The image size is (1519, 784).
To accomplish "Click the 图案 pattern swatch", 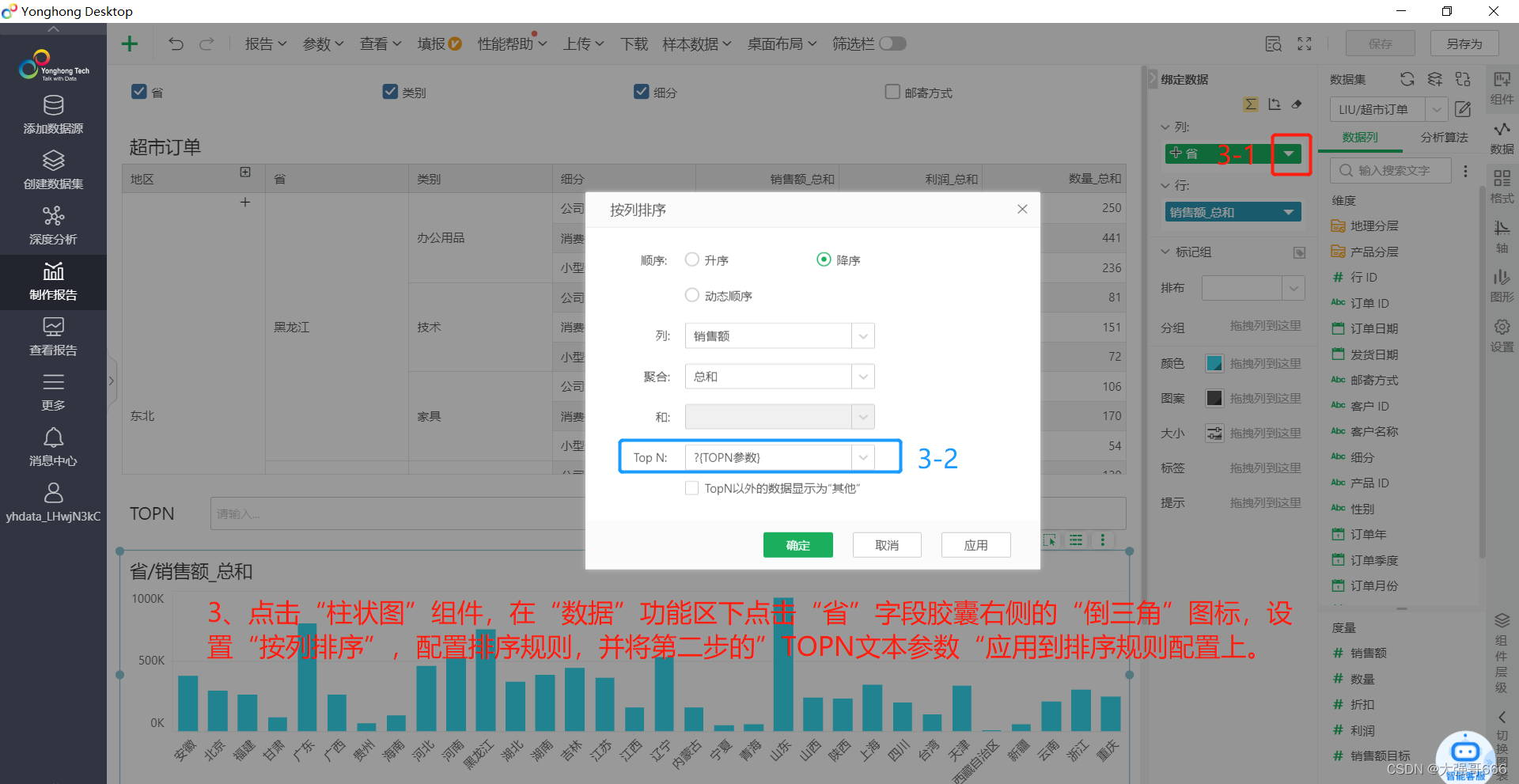I will [x=1214, y=398].
